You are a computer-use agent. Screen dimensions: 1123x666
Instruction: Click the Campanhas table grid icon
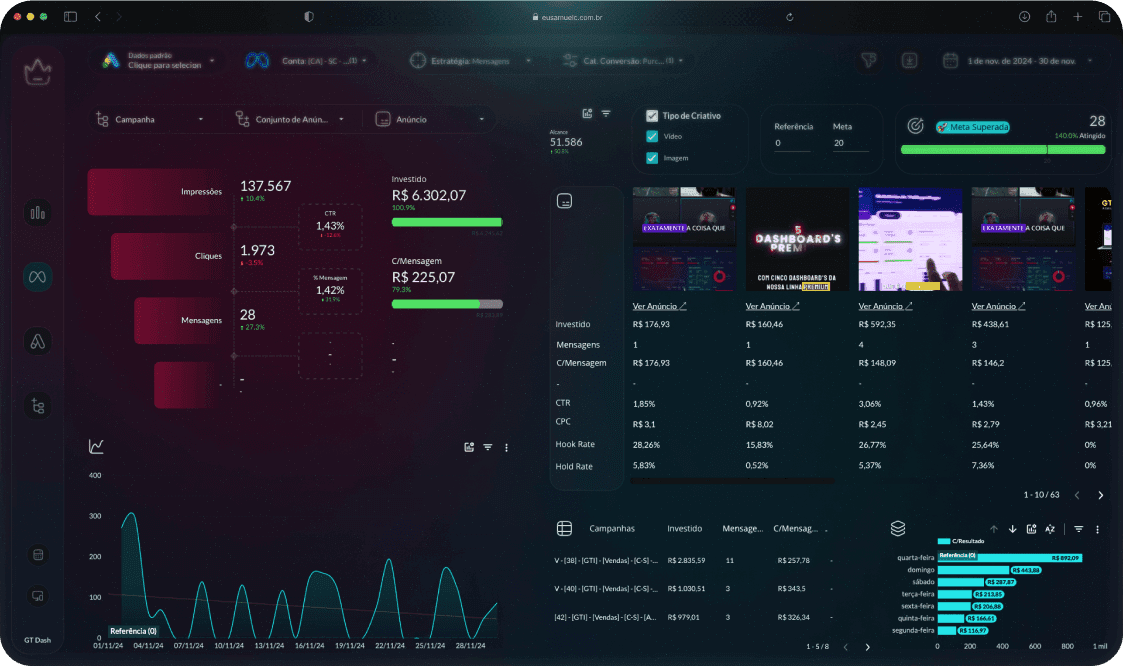tap(564, 529)
